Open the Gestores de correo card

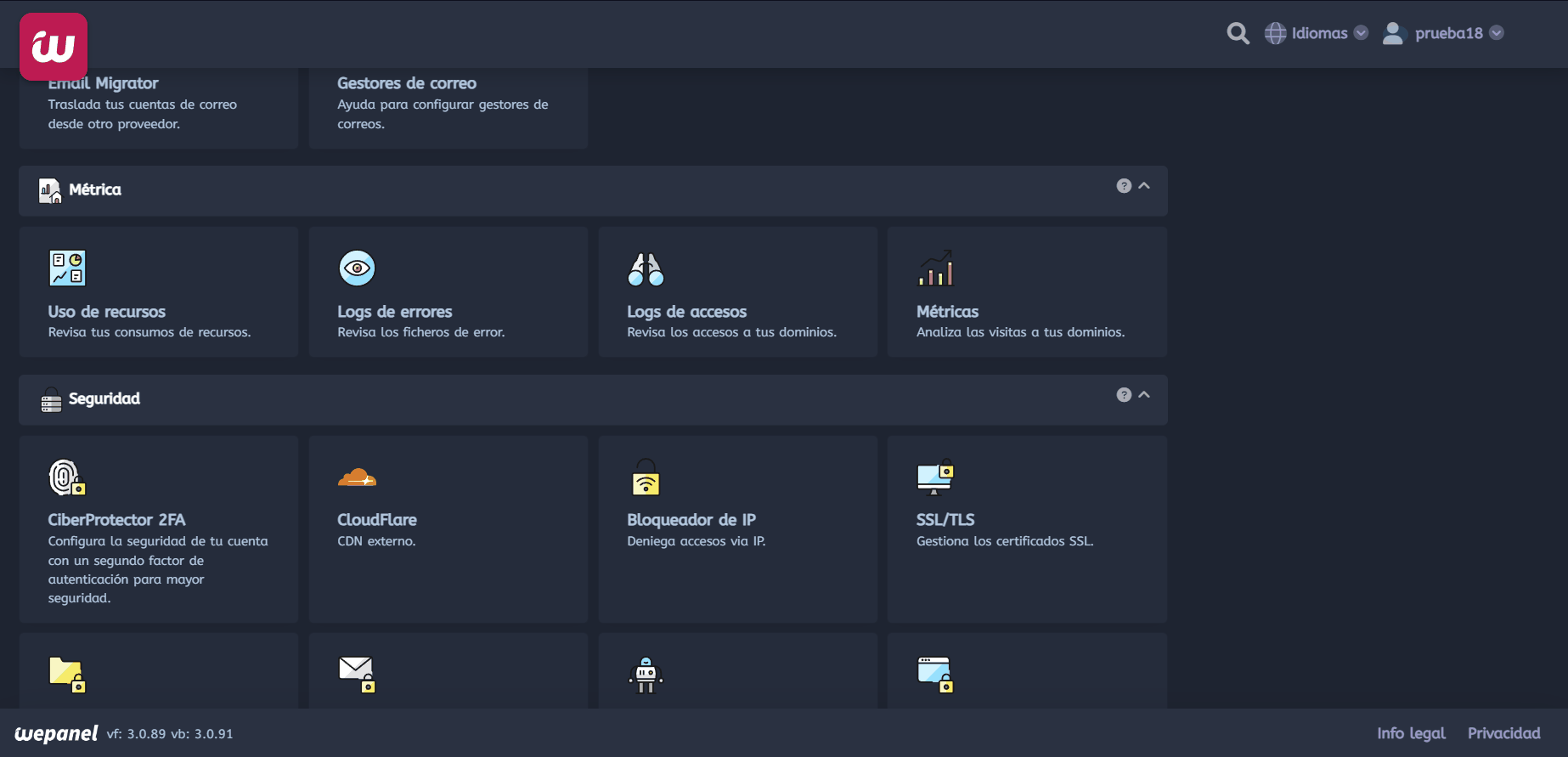coord(448,104)
